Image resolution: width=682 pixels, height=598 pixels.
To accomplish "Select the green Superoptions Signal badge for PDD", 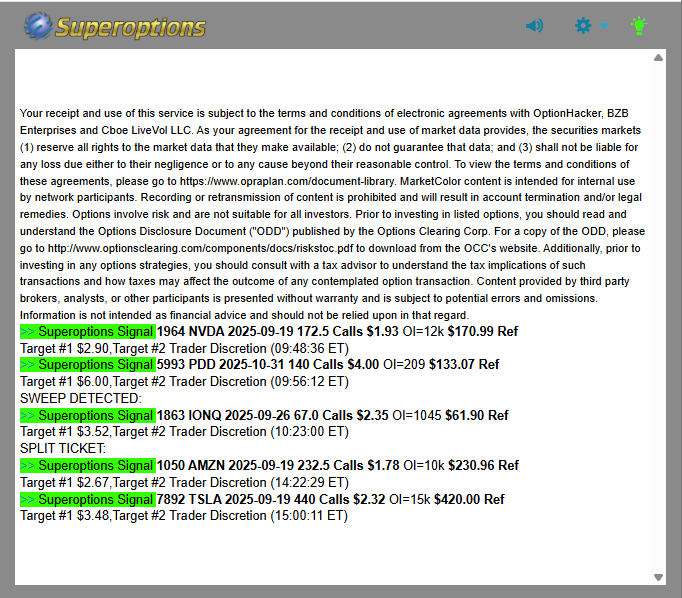I will [87, 365].
